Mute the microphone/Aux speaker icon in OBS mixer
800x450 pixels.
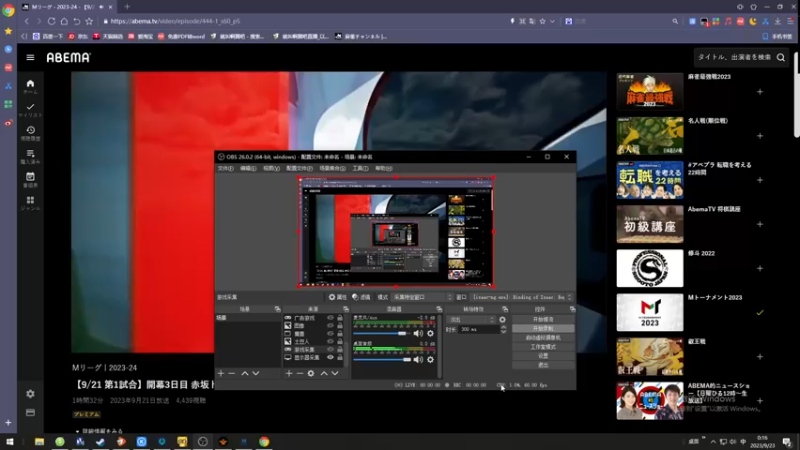tap(418, 333)
